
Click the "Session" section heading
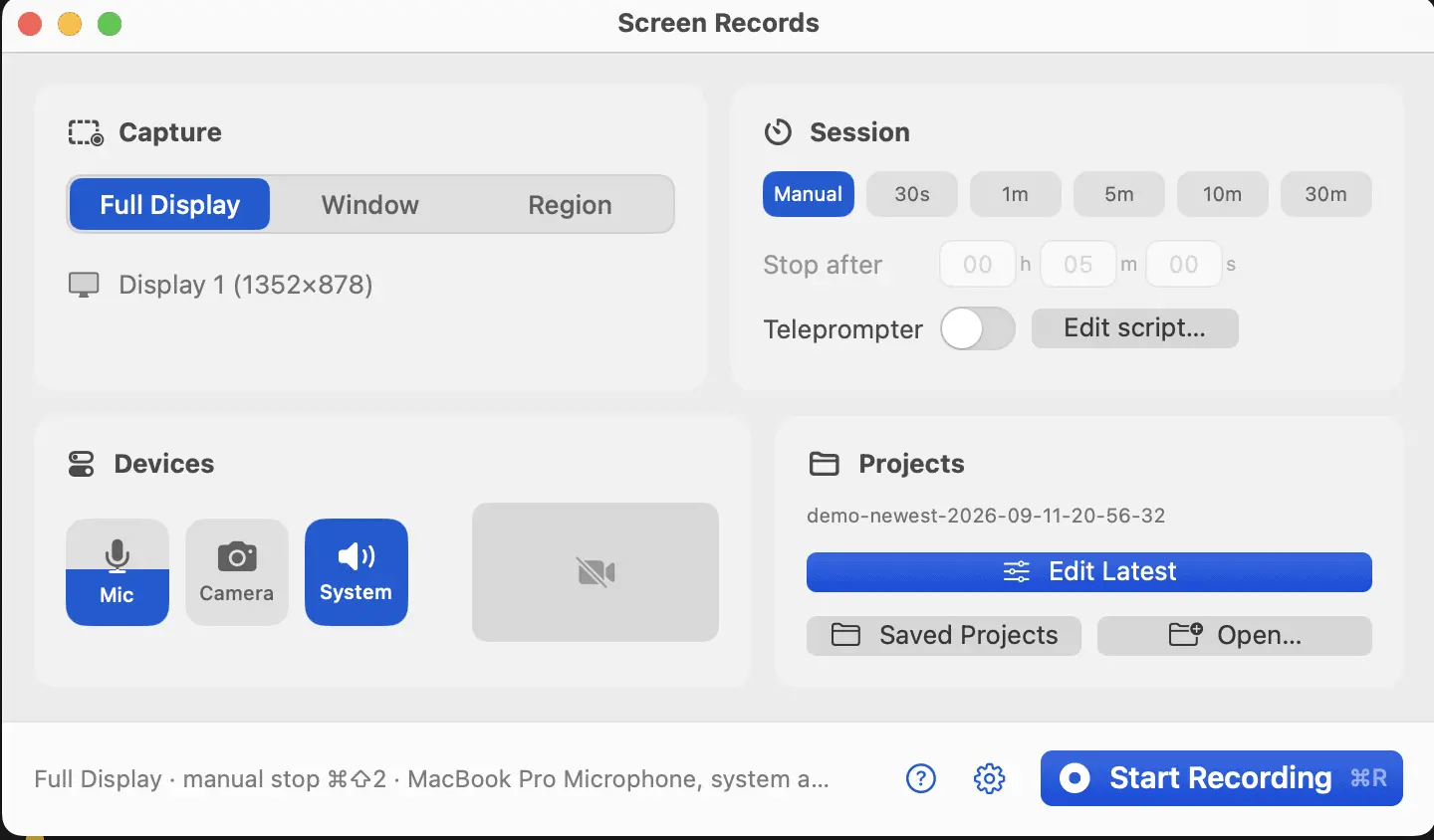coord(860,132)
